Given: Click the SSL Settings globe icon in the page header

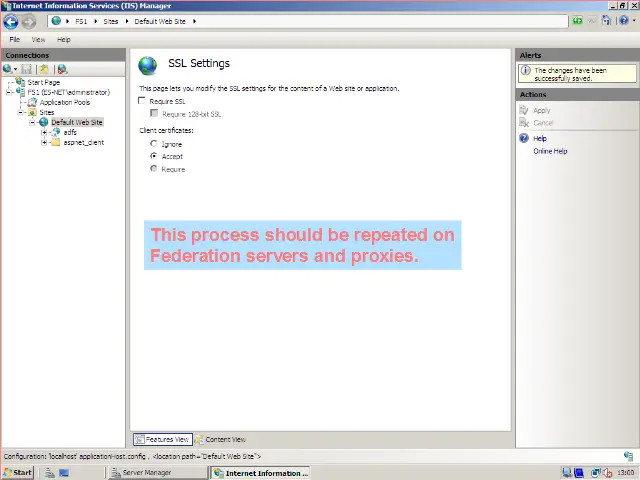Looking at the screenshot, I should [x=147, y=65].
